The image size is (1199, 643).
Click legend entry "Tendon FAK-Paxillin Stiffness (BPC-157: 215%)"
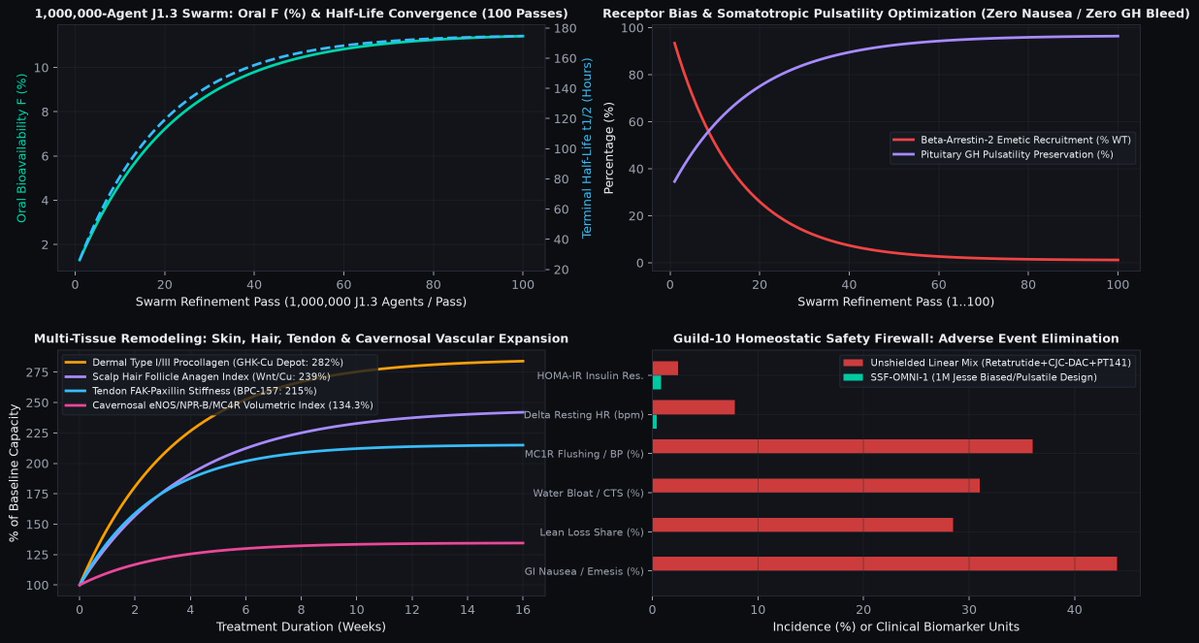[204, 391]
